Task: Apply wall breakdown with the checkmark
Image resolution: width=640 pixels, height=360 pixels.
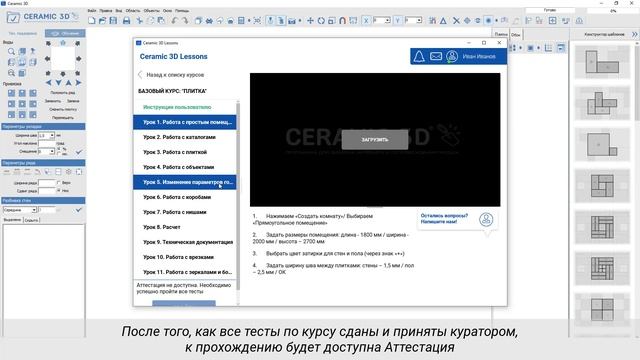Action: coord(79,210)
